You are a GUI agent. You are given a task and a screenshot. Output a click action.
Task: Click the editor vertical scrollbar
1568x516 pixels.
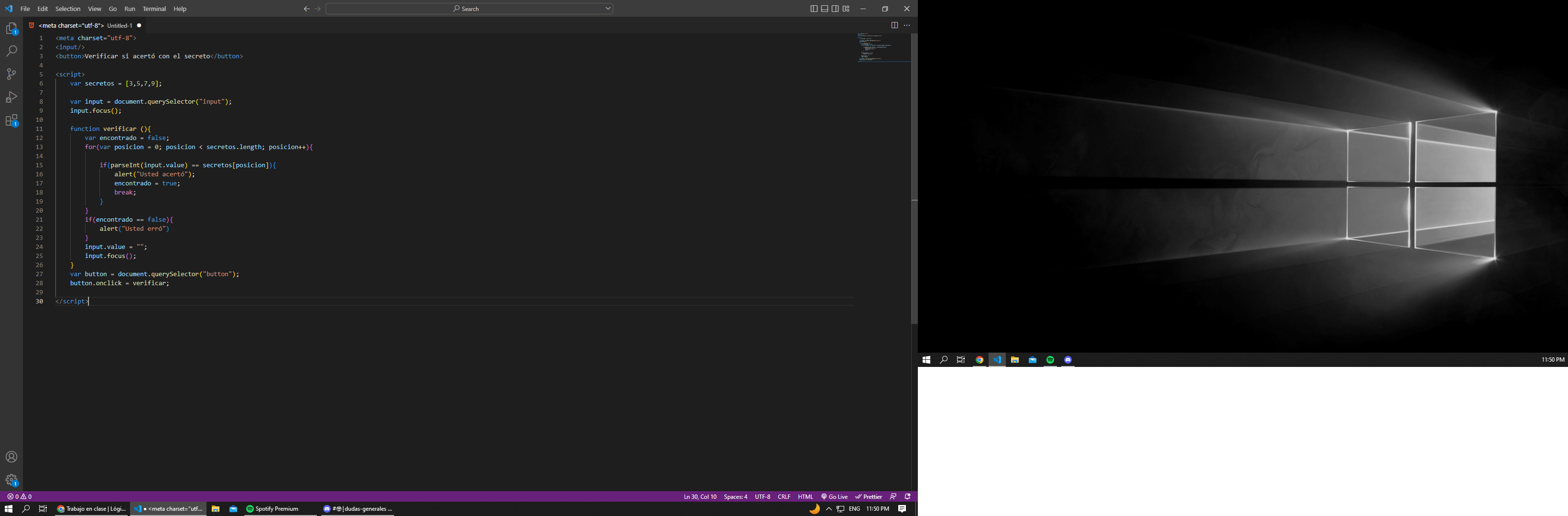(x=914, y=178)
